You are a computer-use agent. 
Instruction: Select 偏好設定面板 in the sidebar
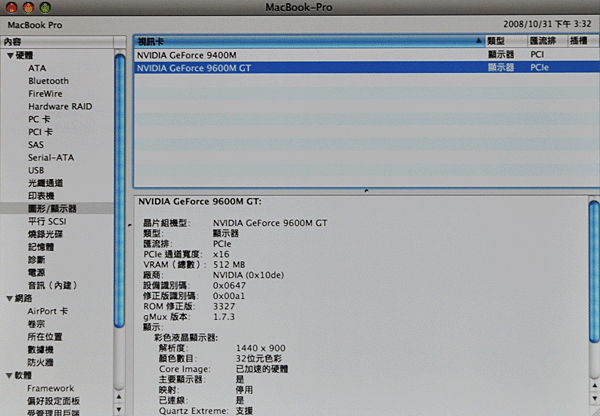pos(54,401)
